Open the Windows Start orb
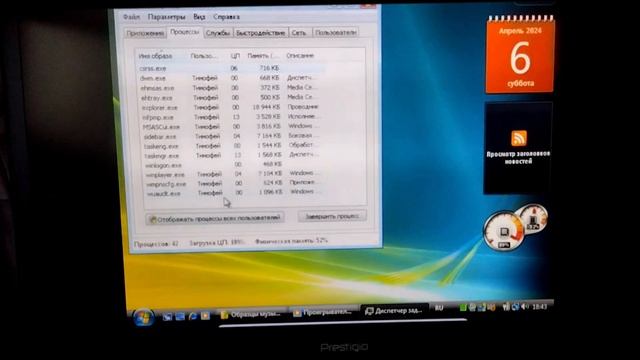640x360 pixels. pos(143,317)
